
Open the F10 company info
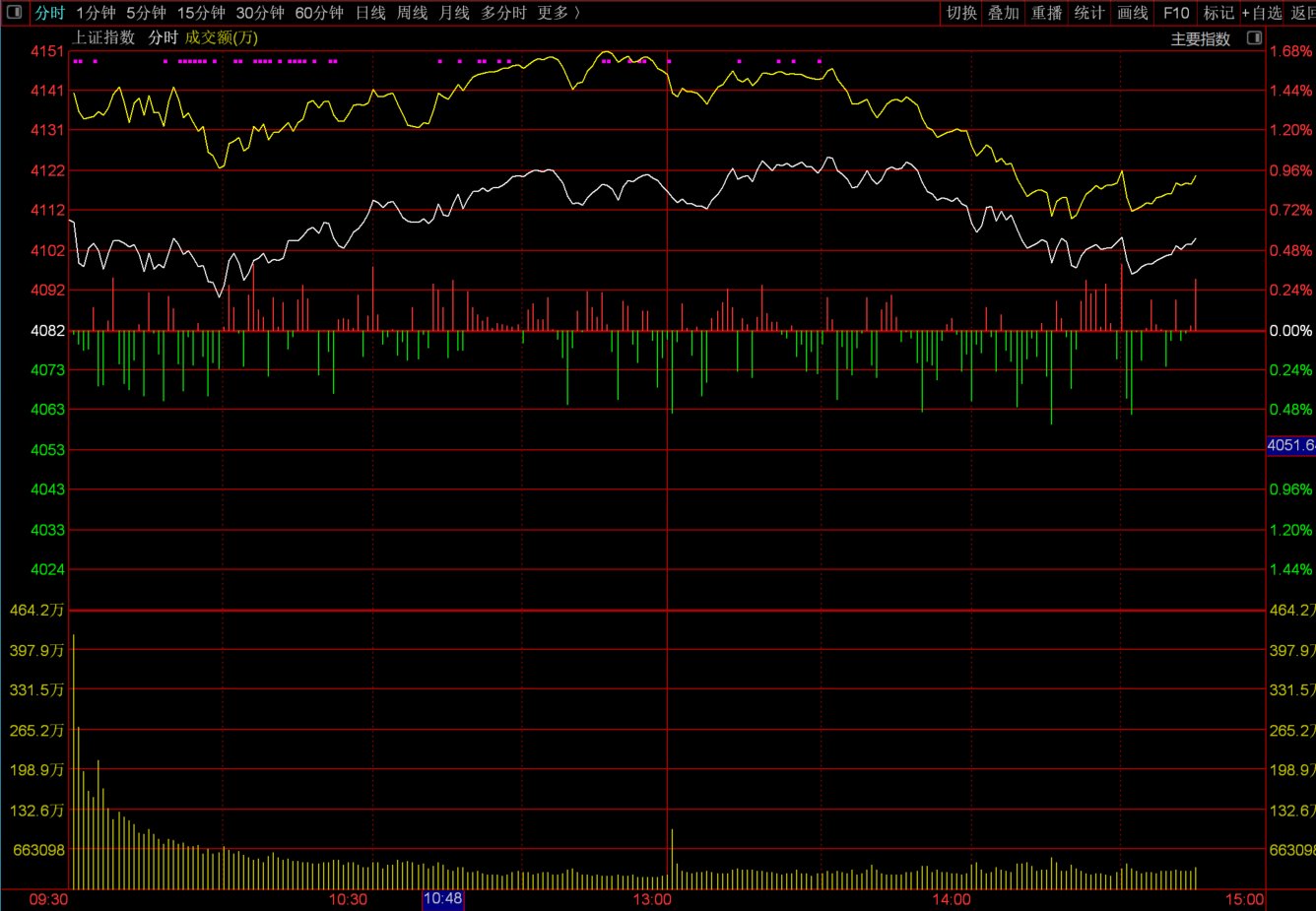pyautogui.click(x=1176, y=13)
